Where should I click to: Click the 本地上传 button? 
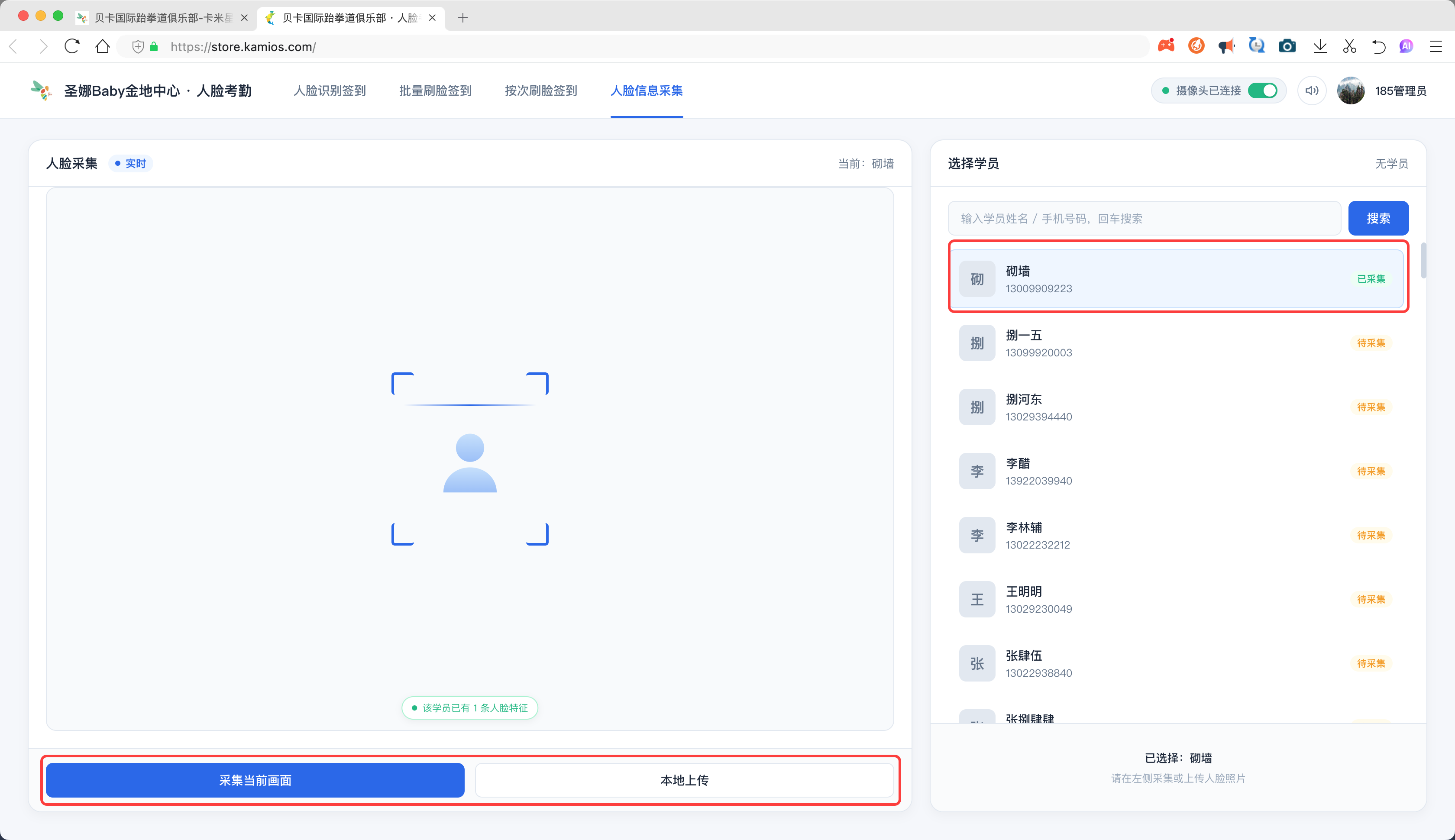click(684, 780)
